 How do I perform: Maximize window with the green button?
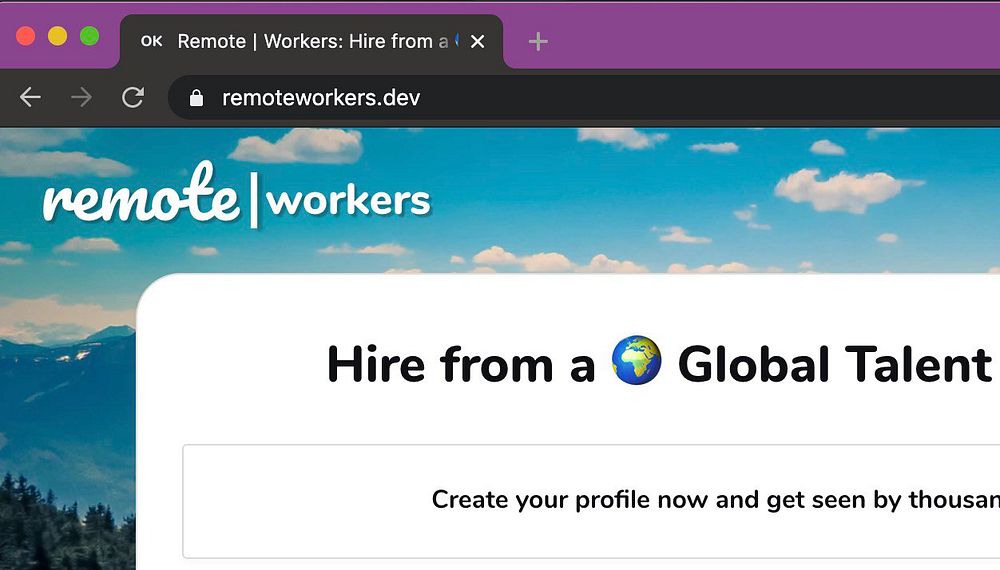(90, 36)
